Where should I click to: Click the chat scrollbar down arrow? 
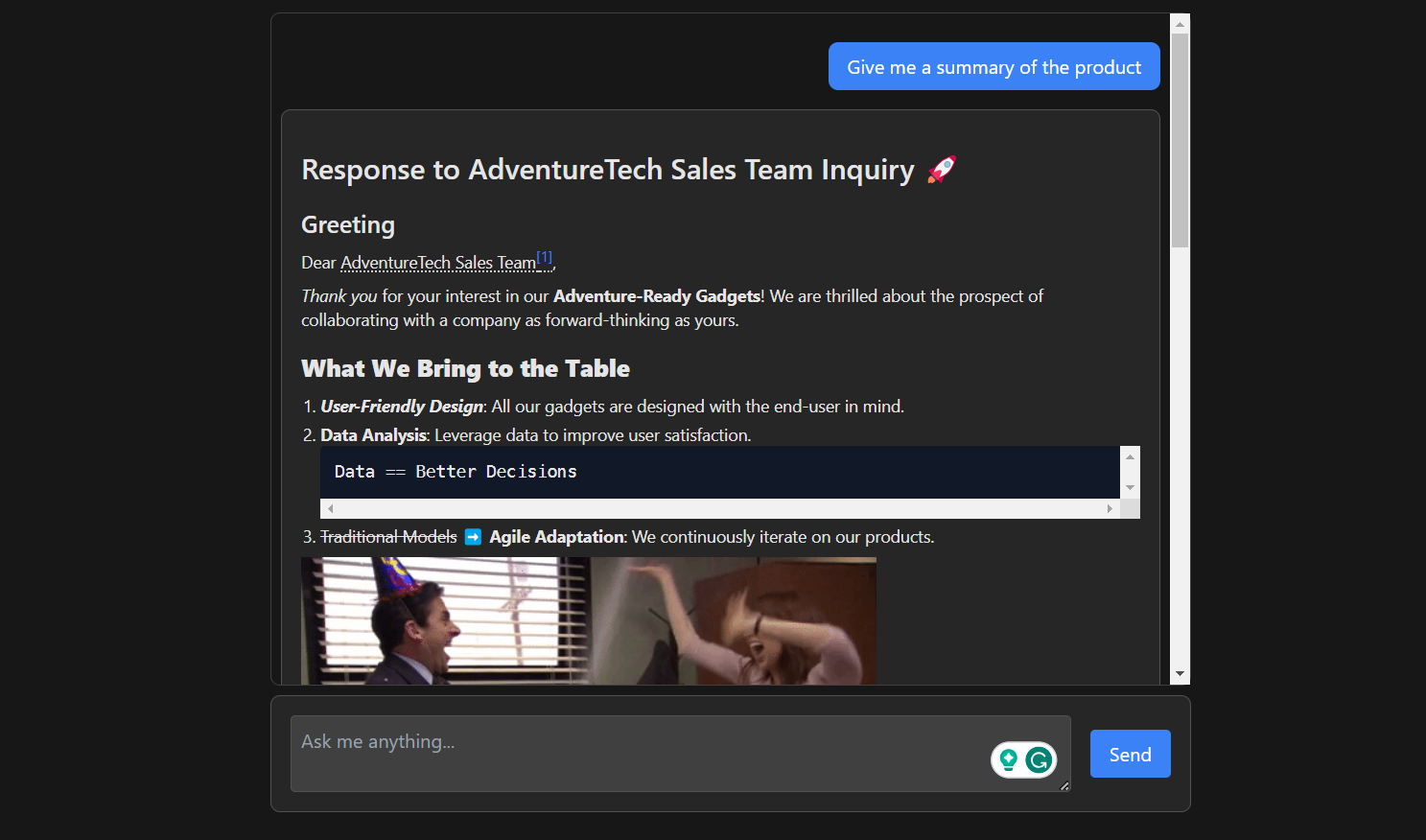point(1180,674)
